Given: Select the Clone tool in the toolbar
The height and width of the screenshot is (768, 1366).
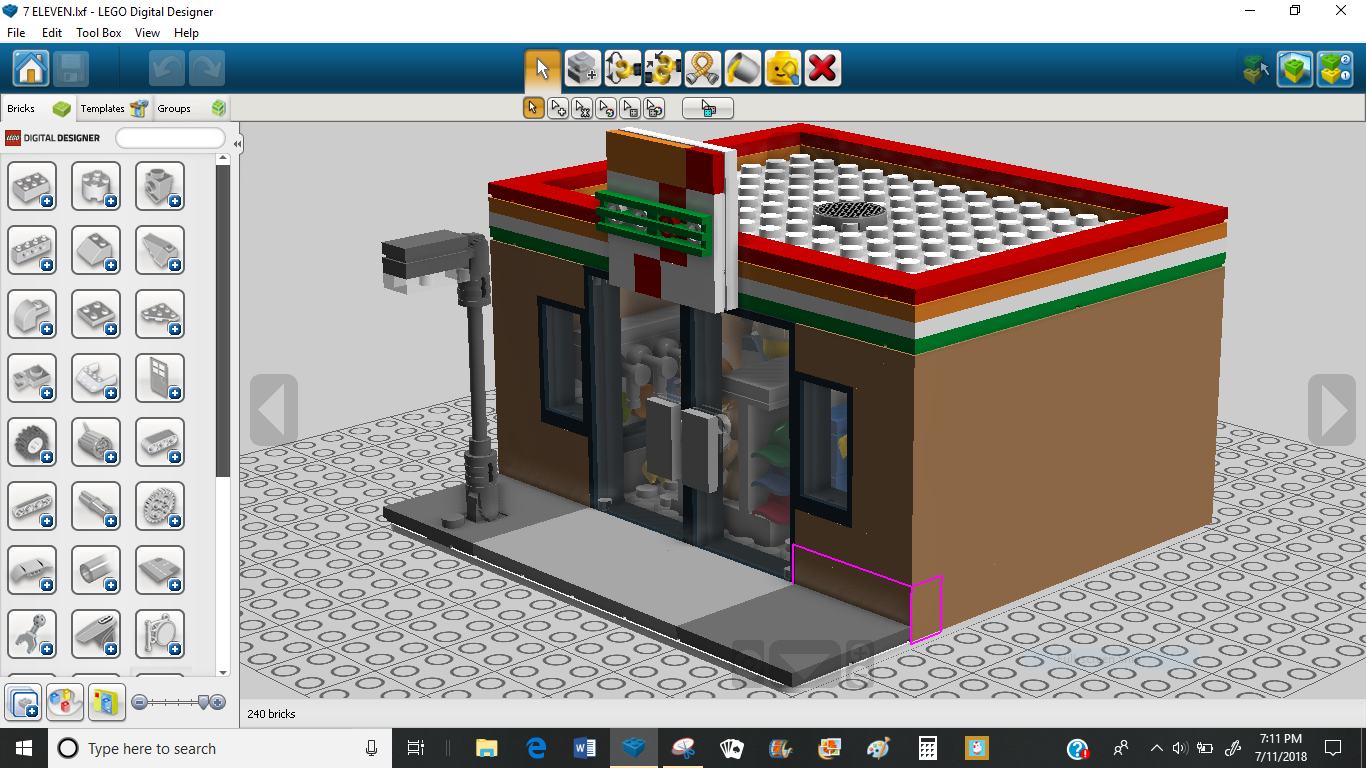Looking at the screenshot, I should point(582,69).
